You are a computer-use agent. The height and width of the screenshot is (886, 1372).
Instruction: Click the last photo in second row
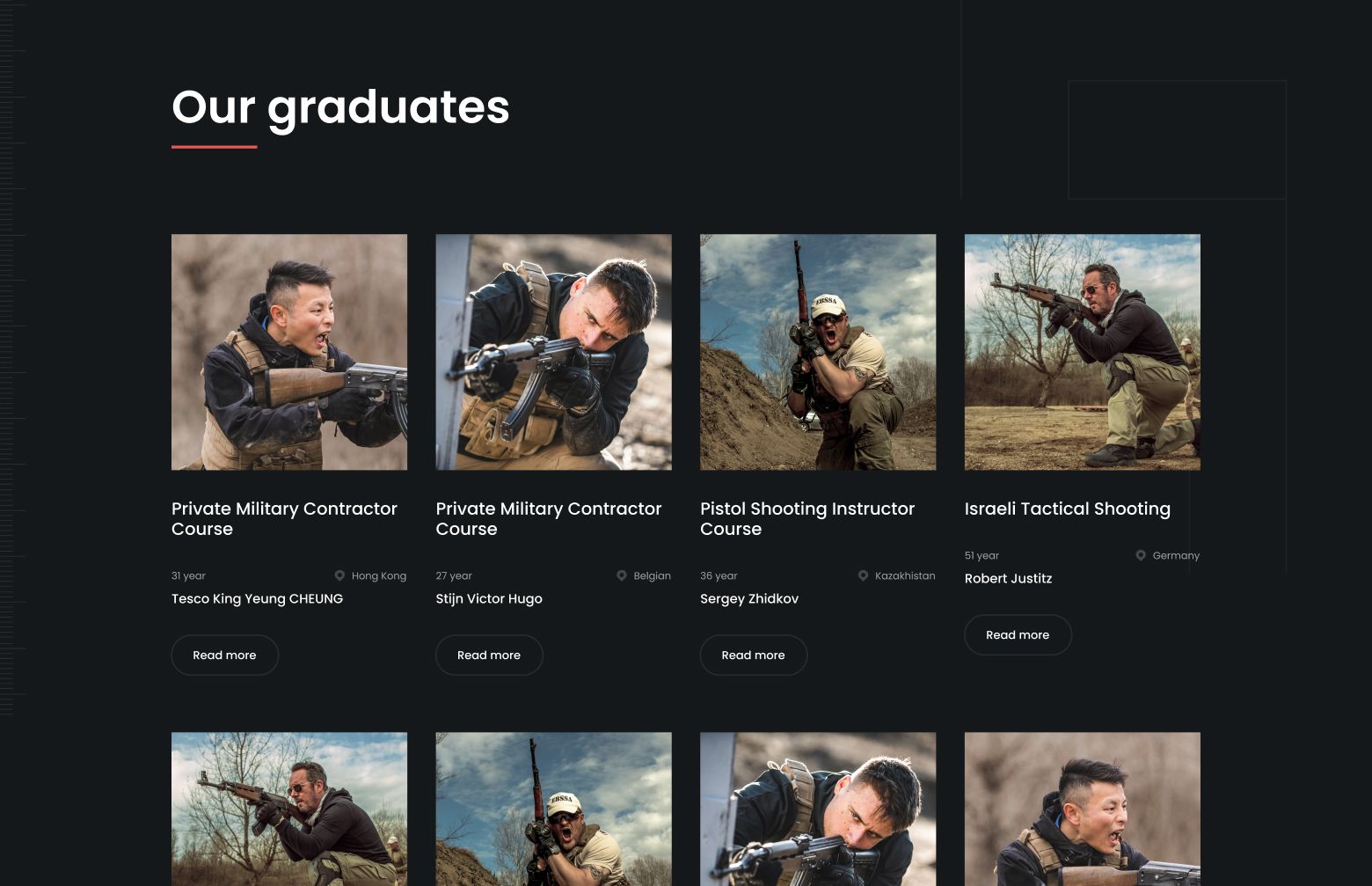[x=1082, y=809]
